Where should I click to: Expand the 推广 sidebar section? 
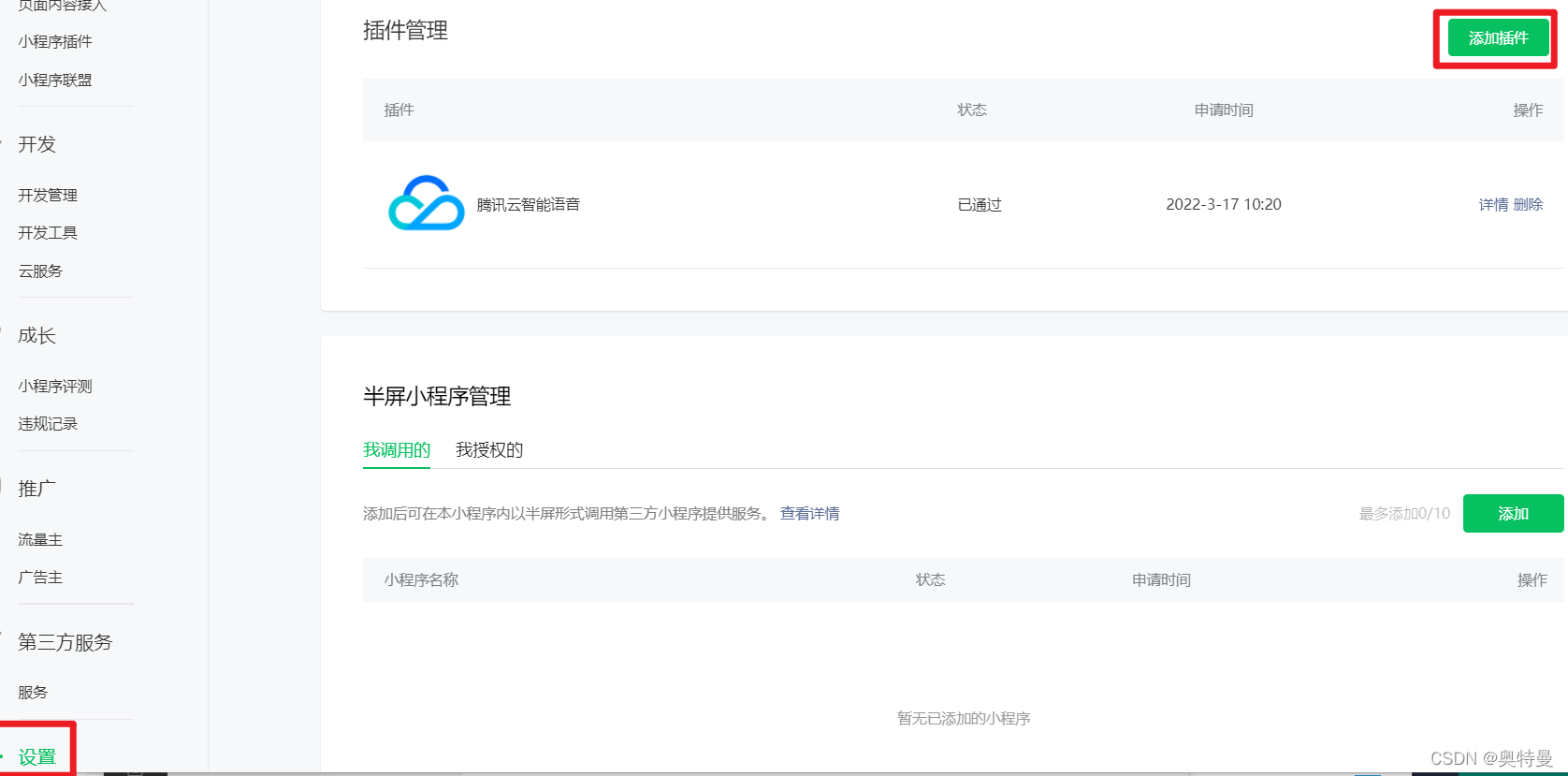click(x=37, y=489)
